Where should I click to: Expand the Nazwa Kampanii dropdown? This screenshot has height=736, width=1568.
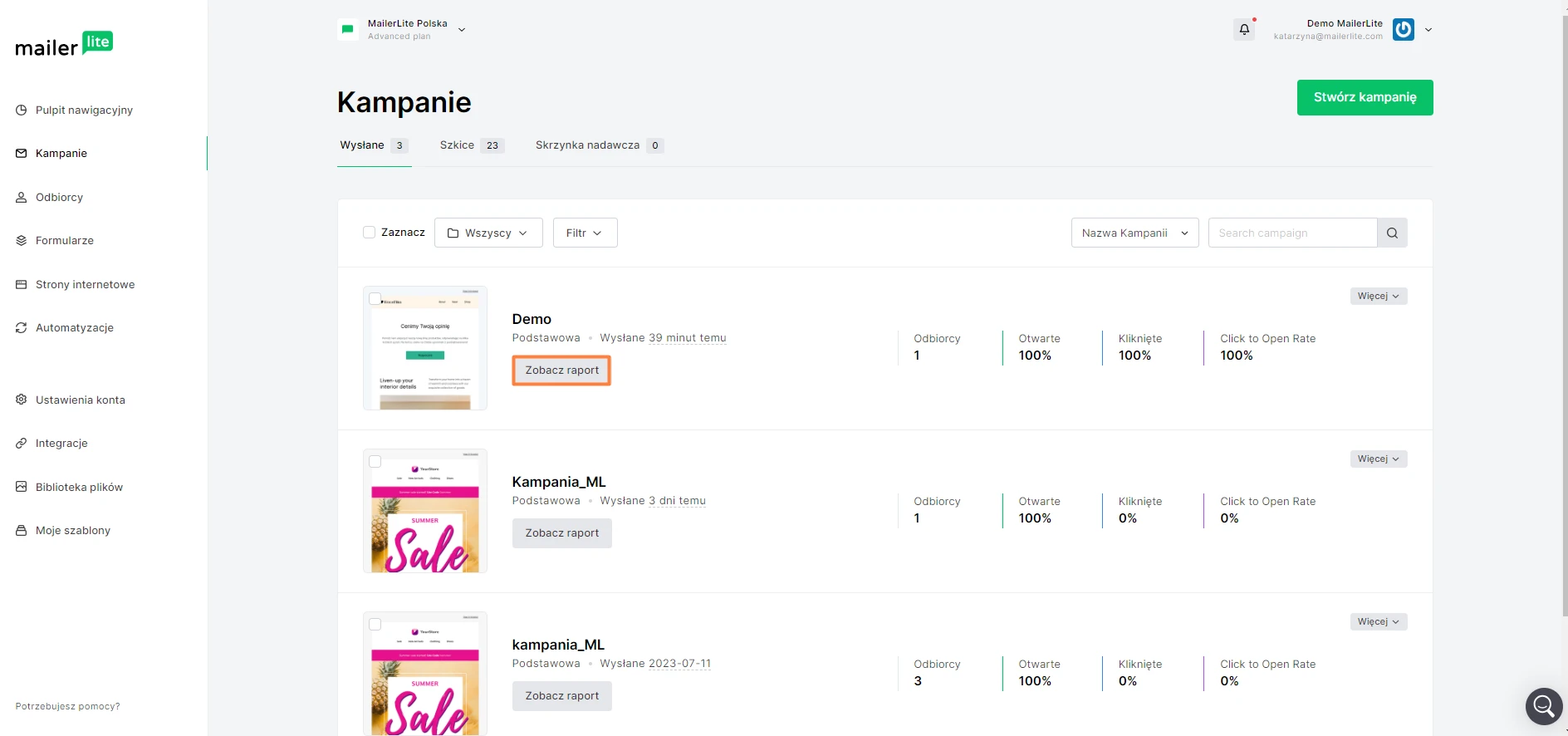tap(1134, 233)
